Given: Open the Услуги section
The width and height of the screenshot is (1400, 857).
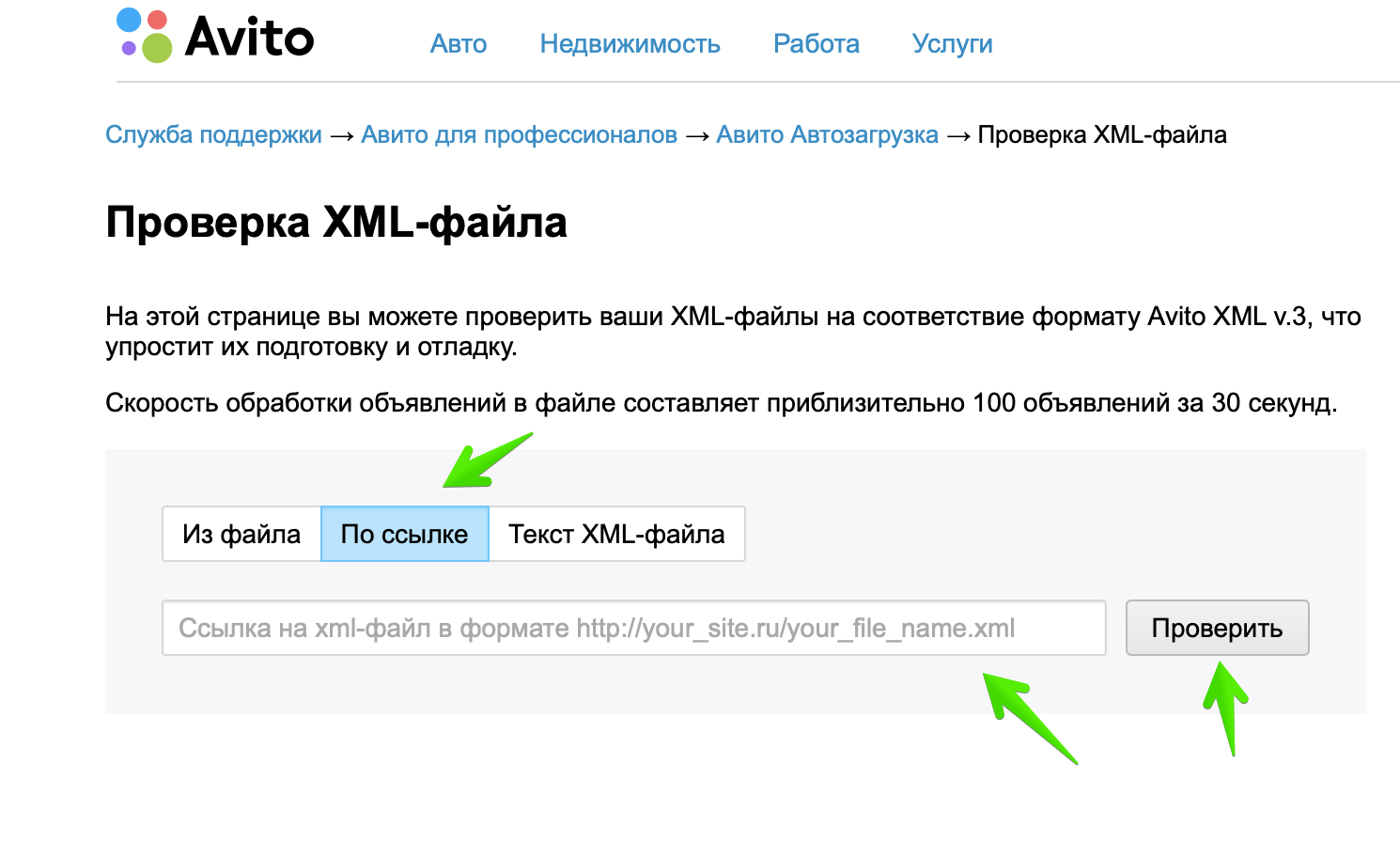Looking at the screenshot, I should [x=952, y=44].
